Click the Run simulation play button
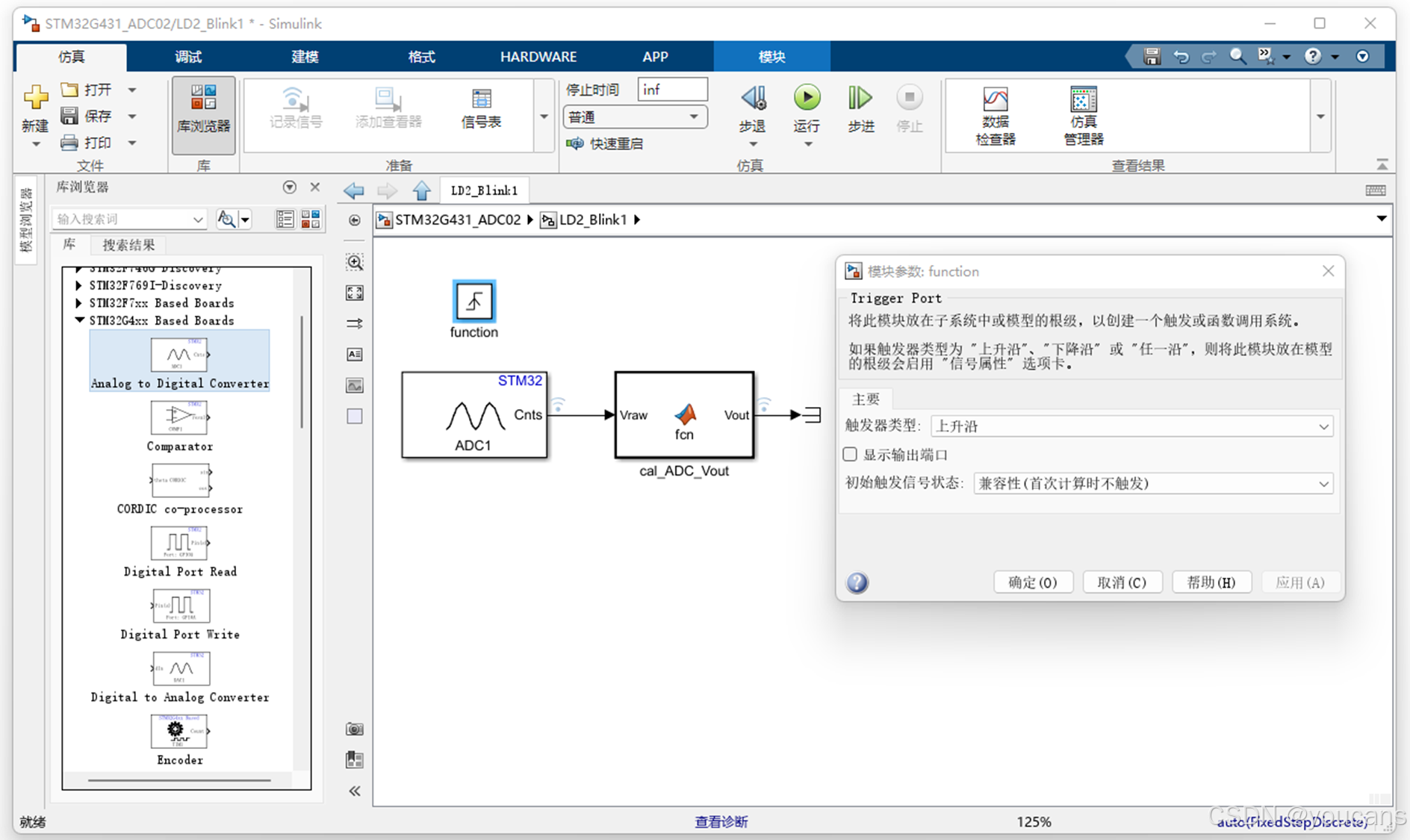1410x840 pixels. [807, 98]
